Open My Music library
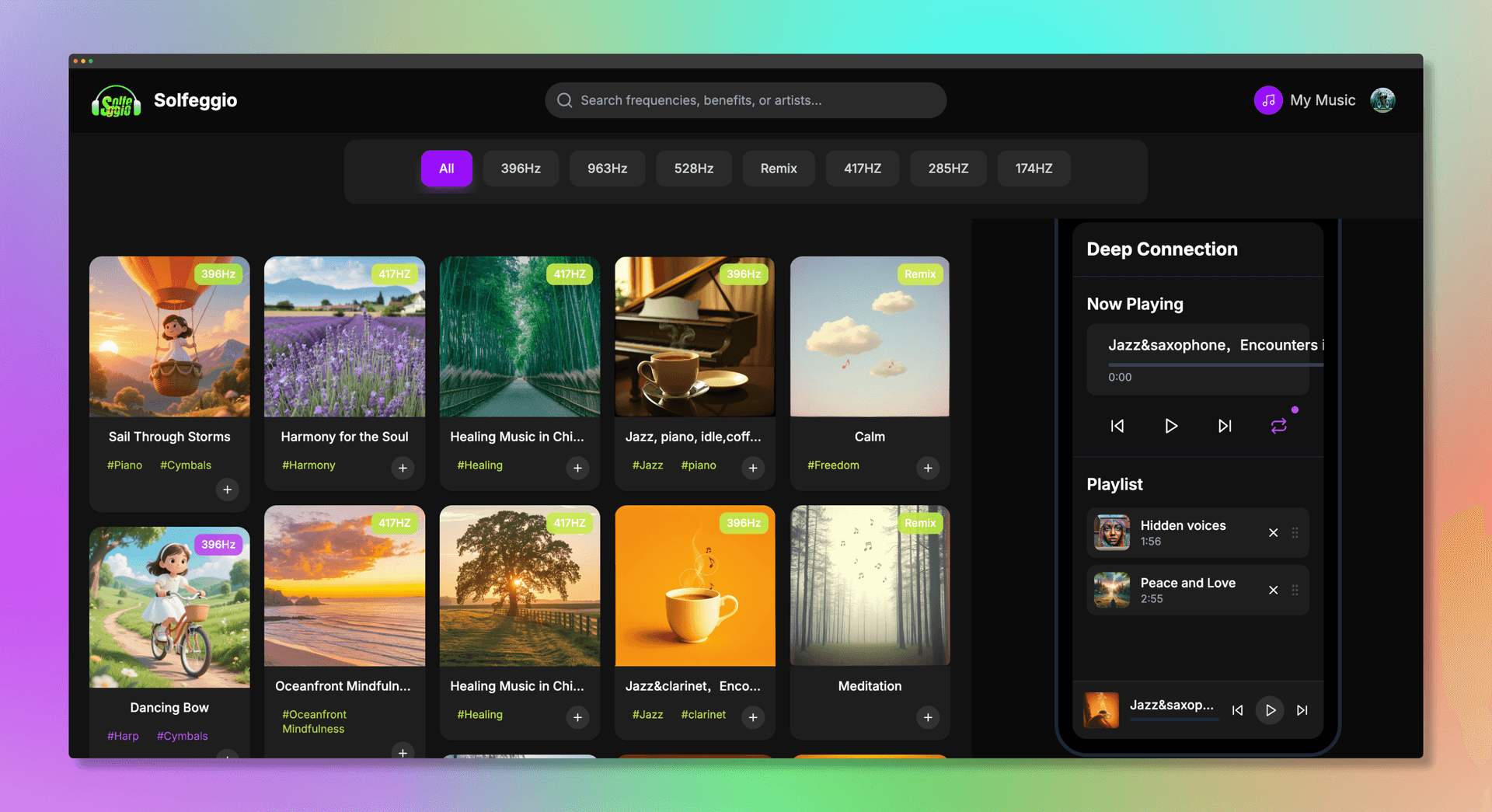The height and width of the screenshot is (812, 1492). point(1305,100)
